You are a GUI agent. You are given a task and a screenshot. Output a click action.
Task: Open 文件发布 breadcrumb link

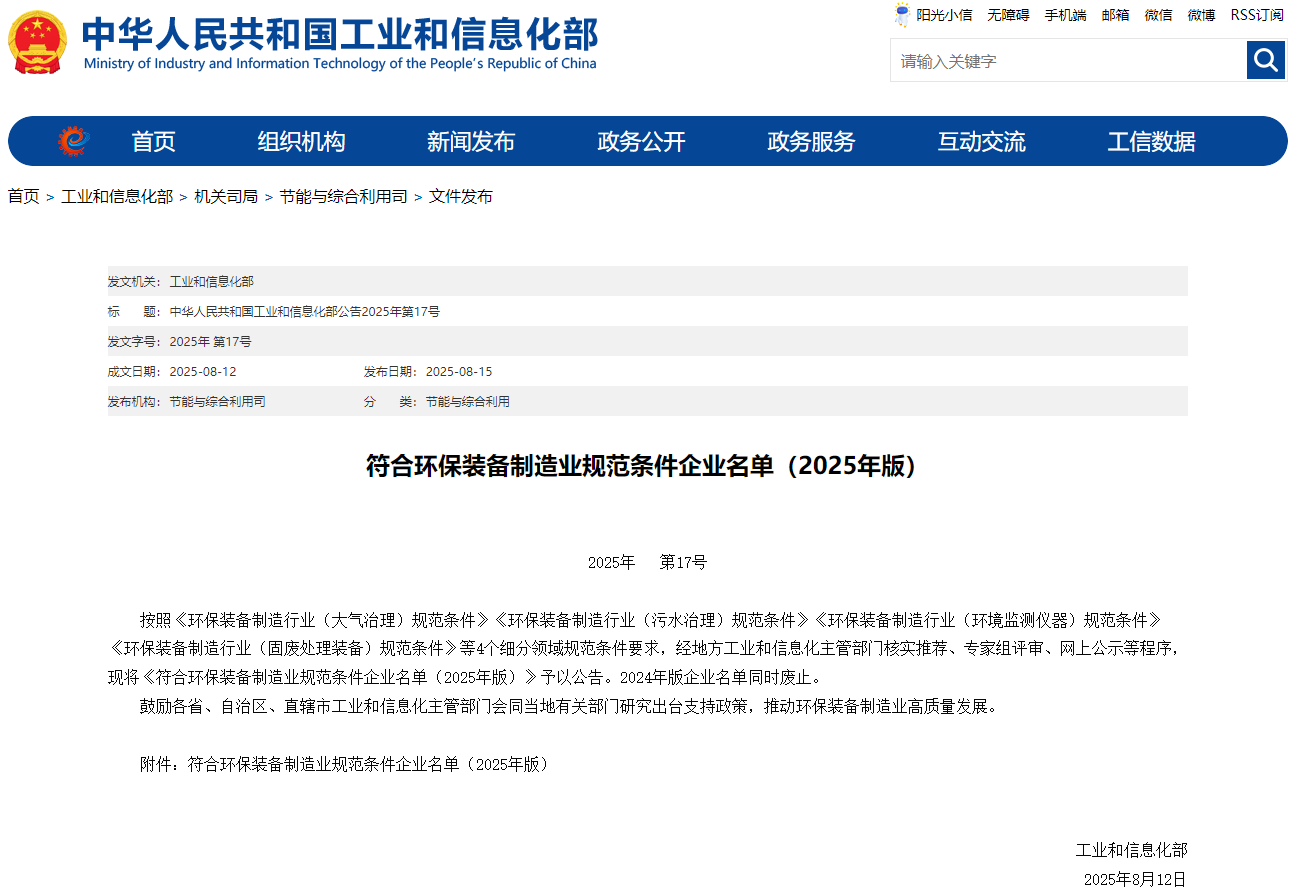(461, 196)
